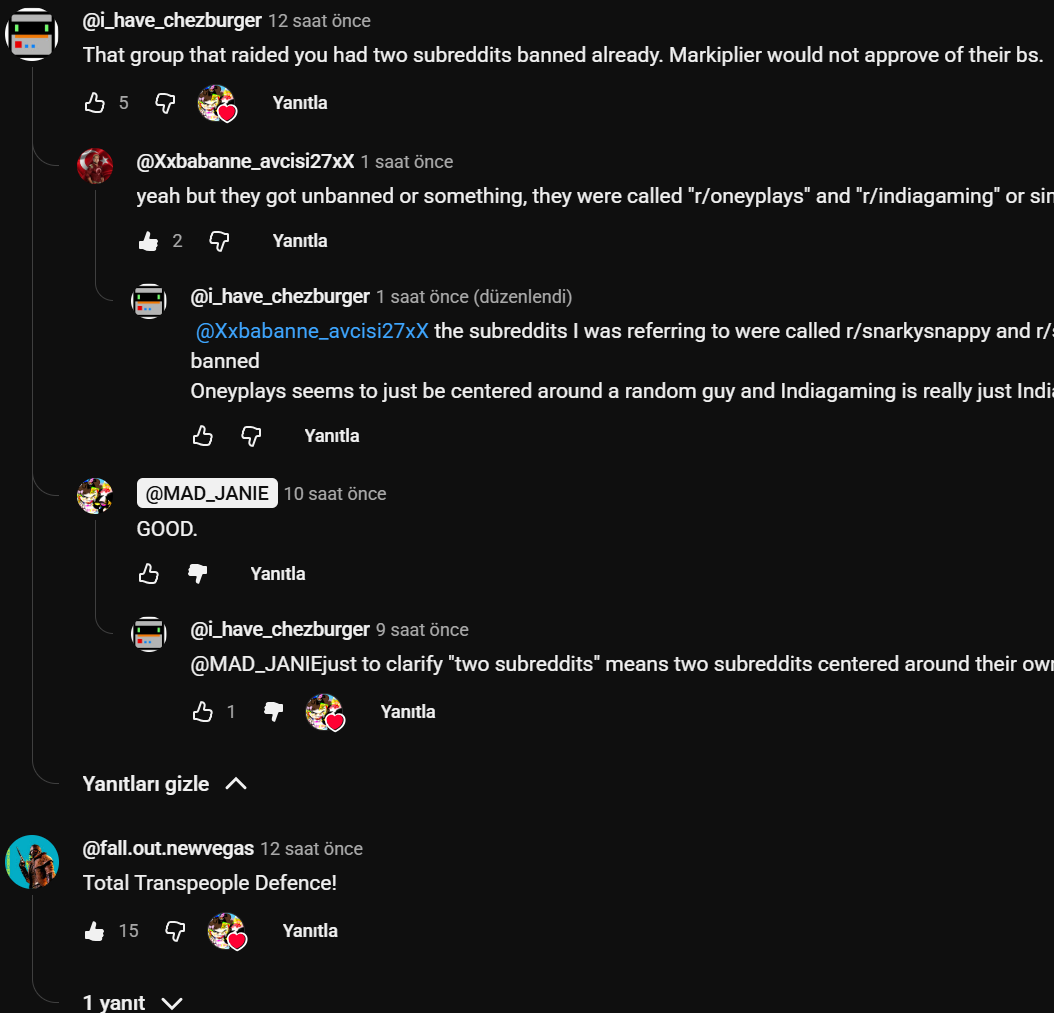The width and height of the screenshot is (1054, 1013).
Task: Reply to the top i_have_chezburger comment
Action: [x=299, y=103]
